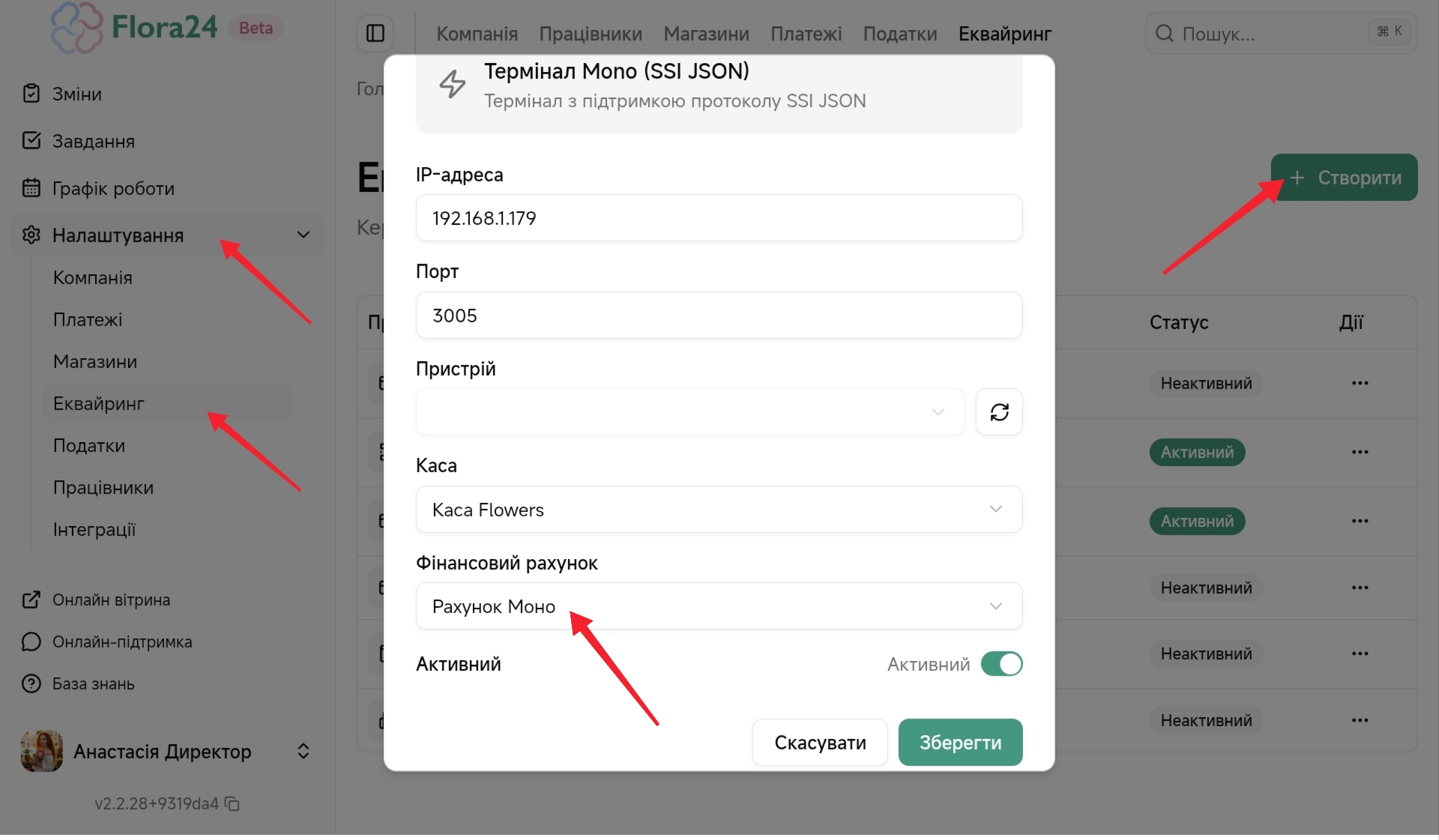Collapse the Налаштування sidebar section
1439x840 pixels.
(x=303, y=235)
